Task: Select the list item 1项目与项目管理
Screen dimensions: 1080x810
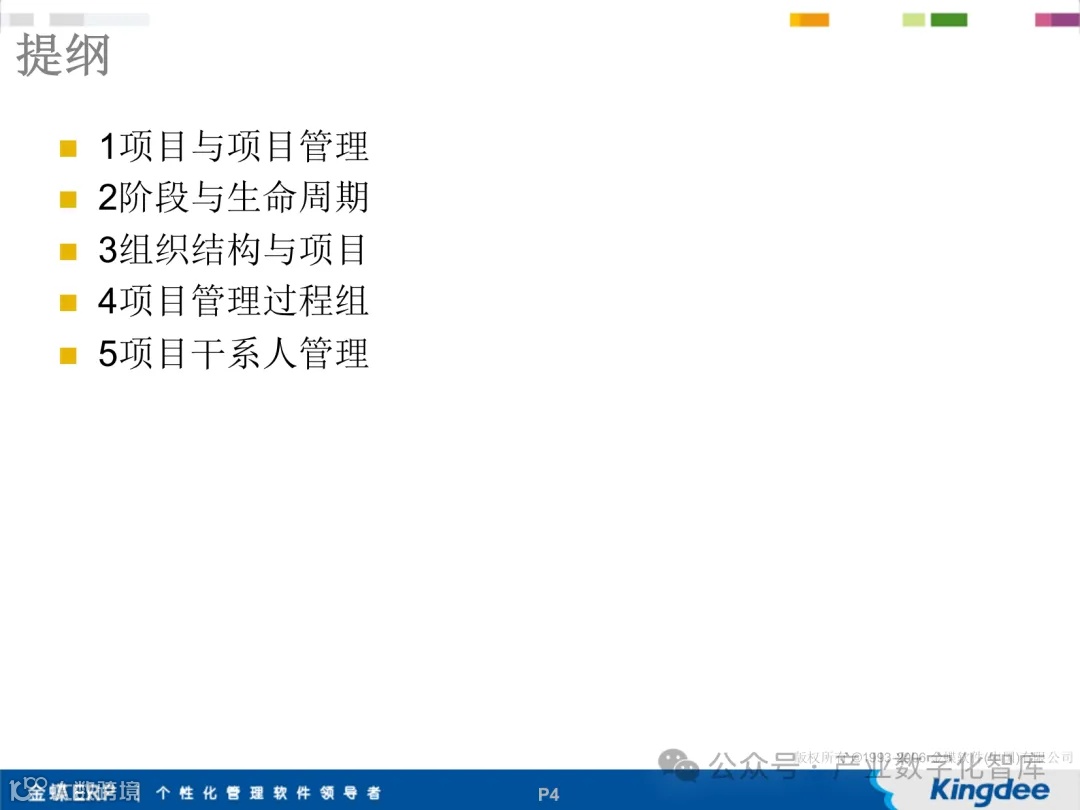Action: [233, 147]
